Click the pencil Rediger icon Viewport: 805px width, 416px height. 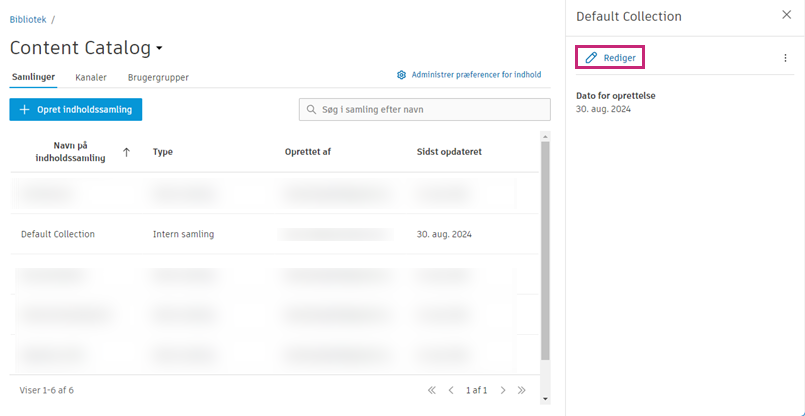pyautogui.click(x=591, y=58)
